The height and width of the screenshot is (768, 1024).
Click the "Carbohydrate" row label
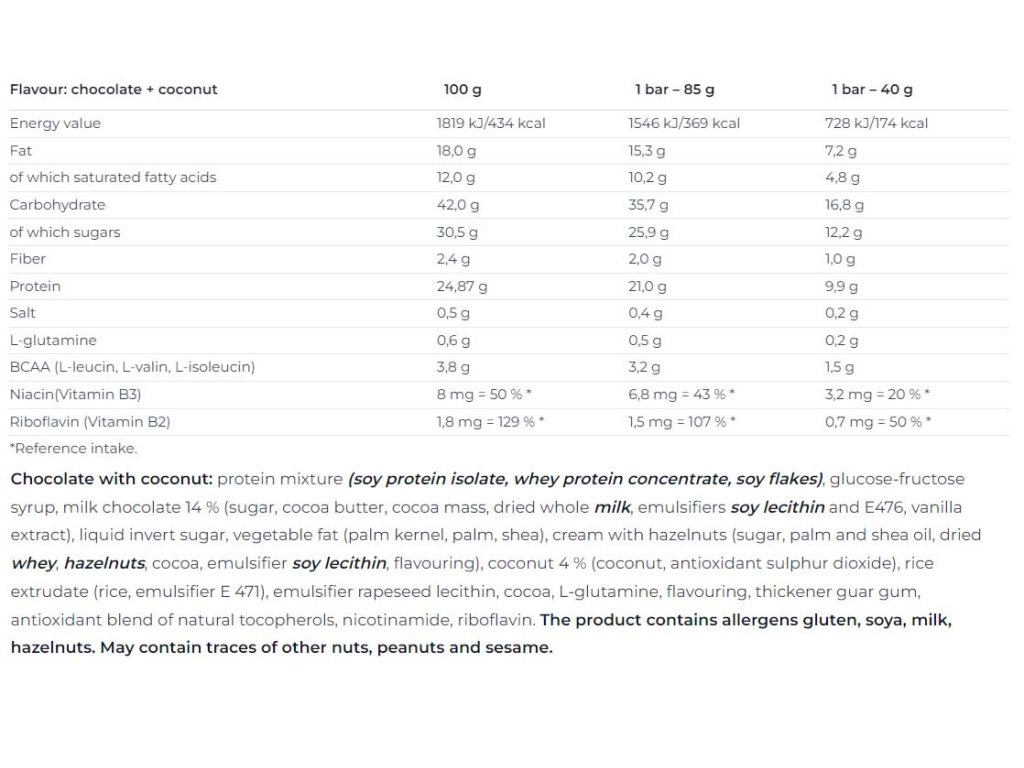point(57,204)
